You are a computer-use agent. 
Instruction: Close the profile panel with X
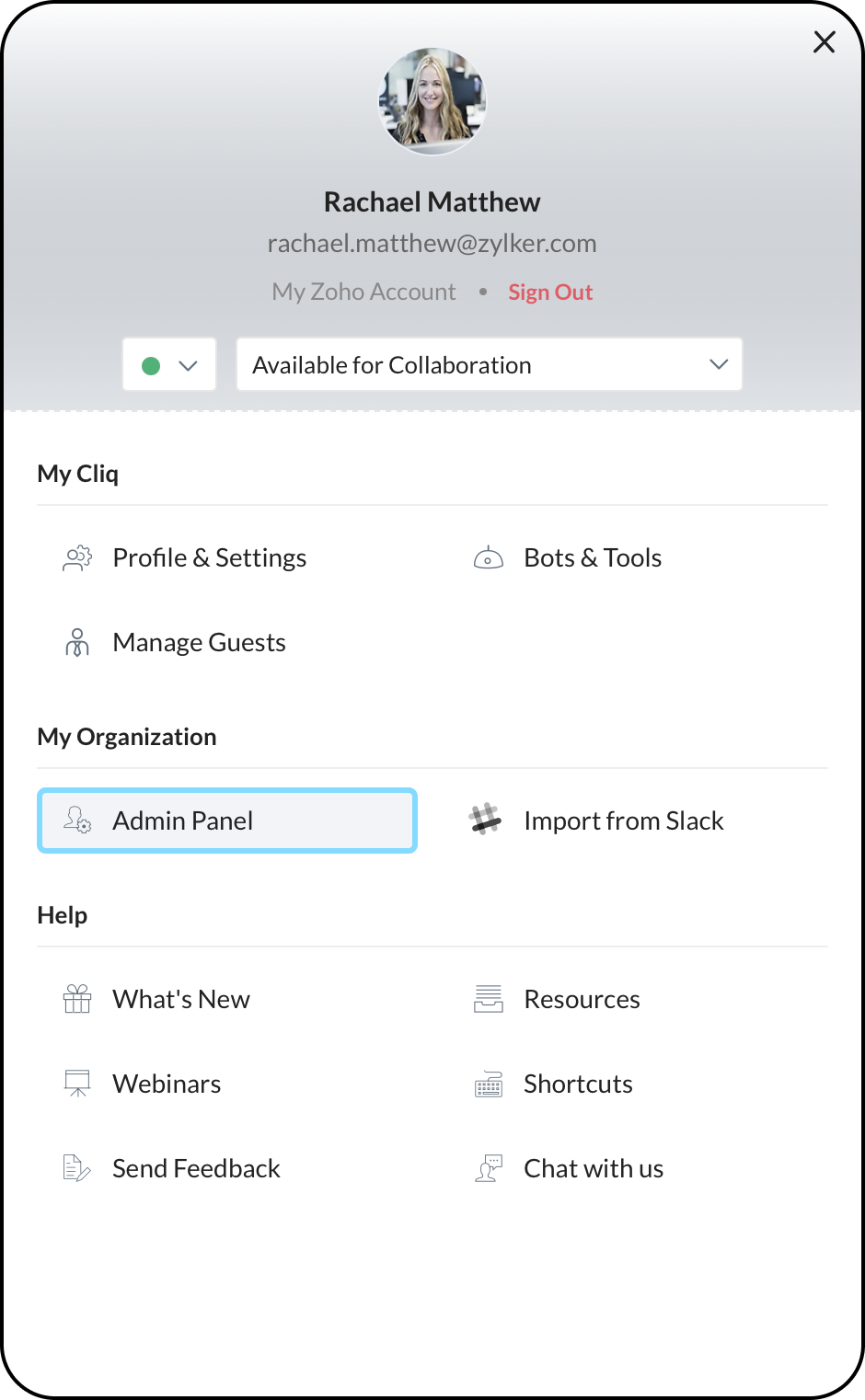(824, 42)
